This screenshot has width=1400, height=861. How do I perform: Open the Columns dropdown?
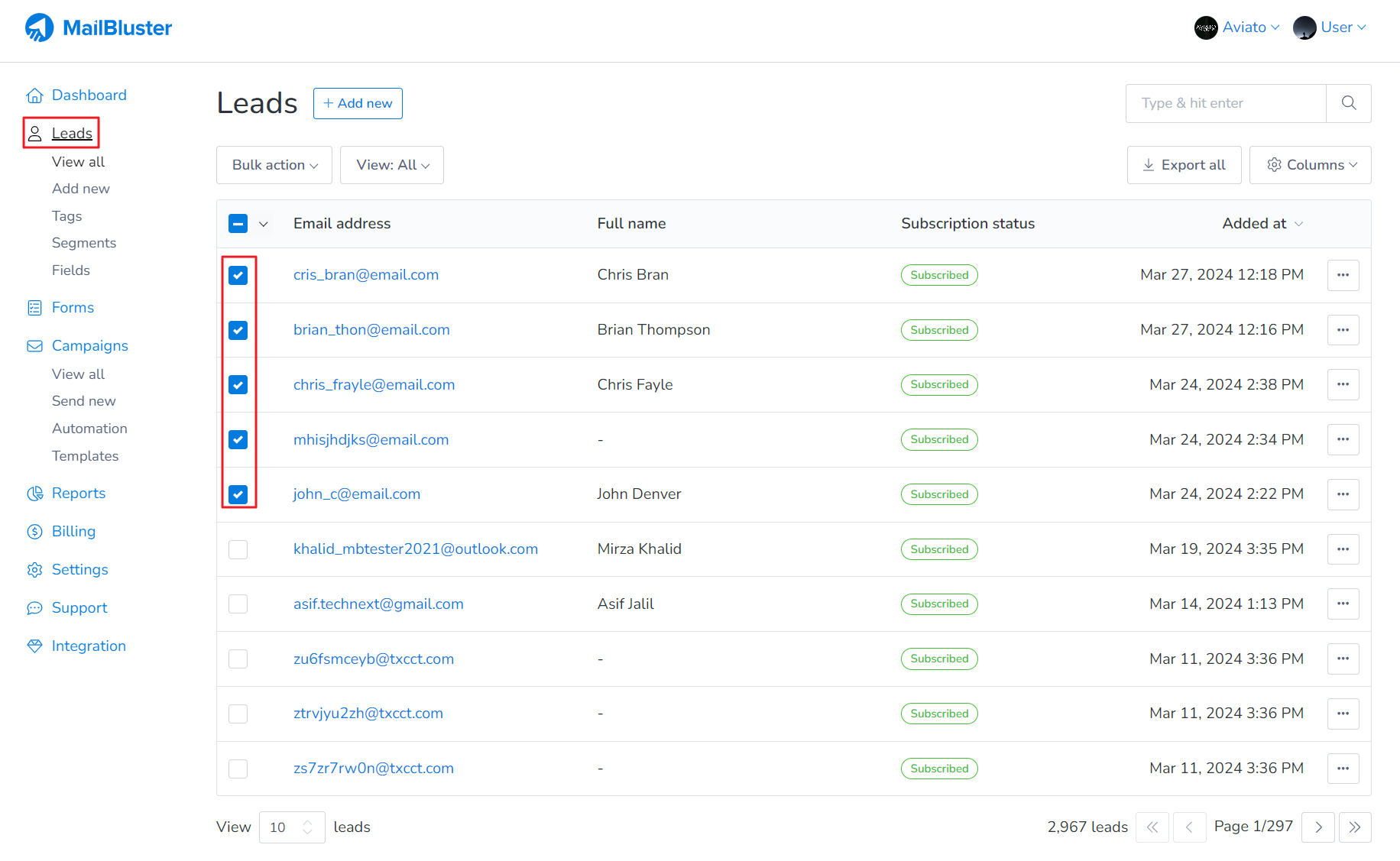pos(1311,165)
